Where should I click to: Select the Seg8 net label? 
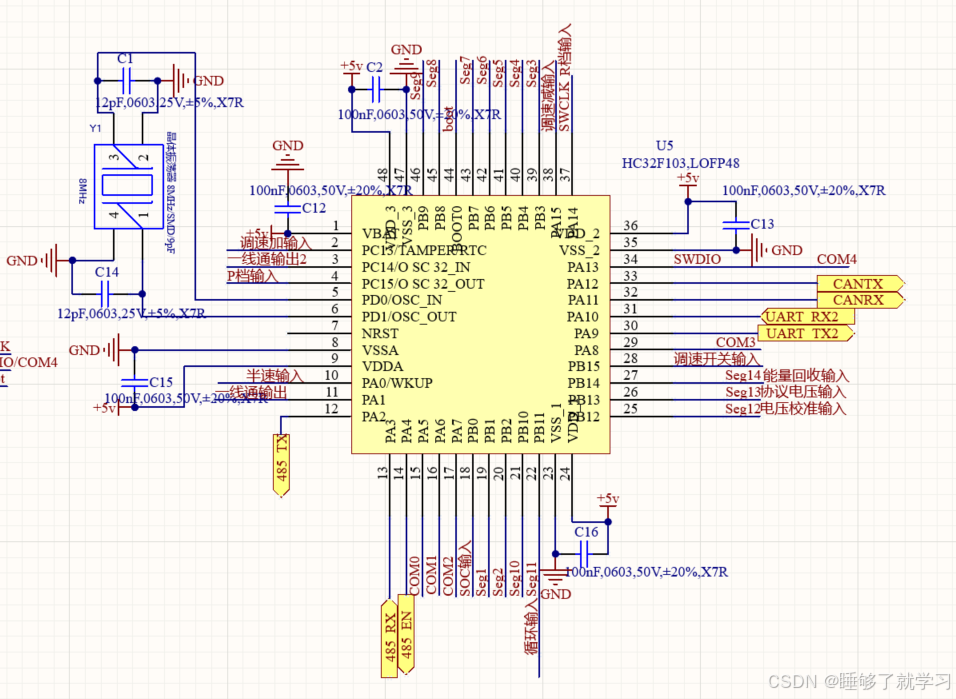432,73
